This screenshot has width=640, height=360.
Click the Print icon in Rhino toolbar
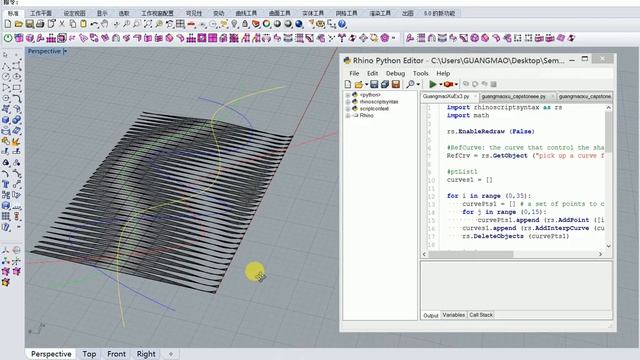pos(40,24)
